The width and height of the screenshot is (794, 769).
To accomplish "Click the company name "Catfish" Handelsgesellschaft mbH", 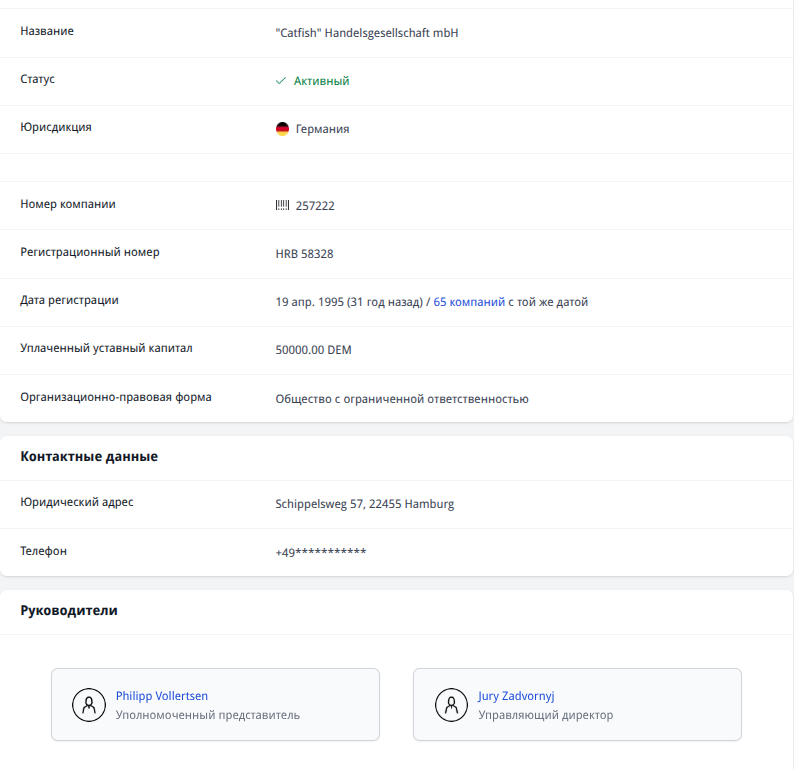I will point(366,33).
